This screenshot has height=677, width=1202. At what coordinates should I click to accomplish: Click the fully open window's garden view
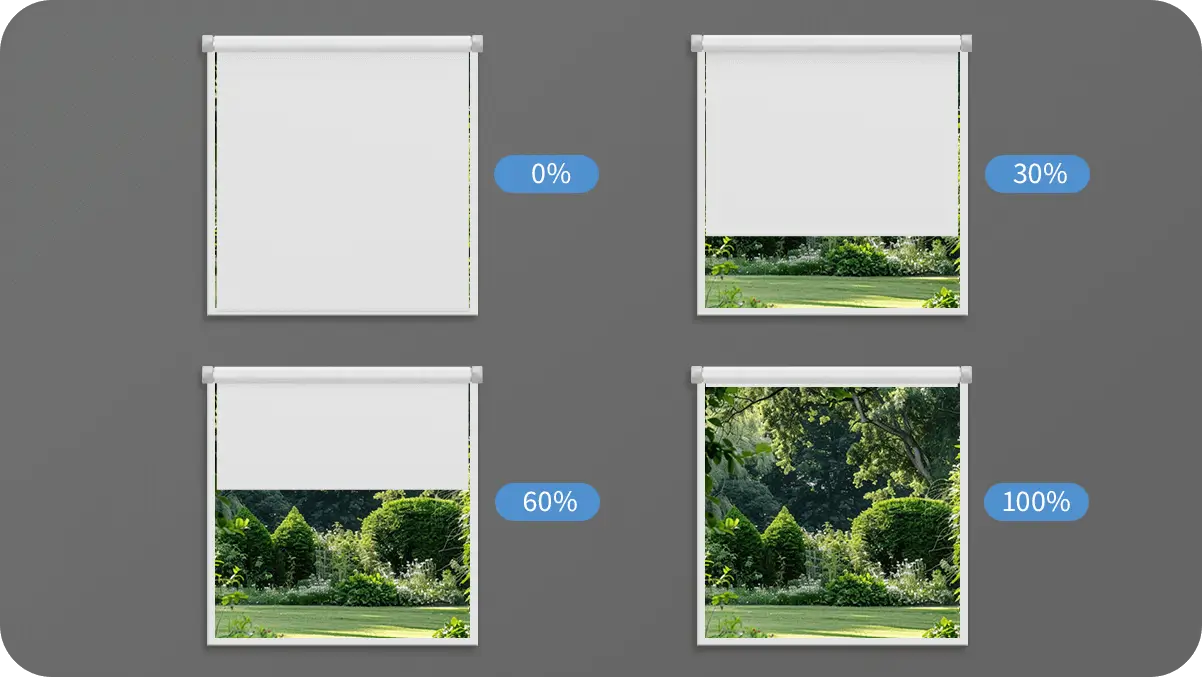[832, 512]
